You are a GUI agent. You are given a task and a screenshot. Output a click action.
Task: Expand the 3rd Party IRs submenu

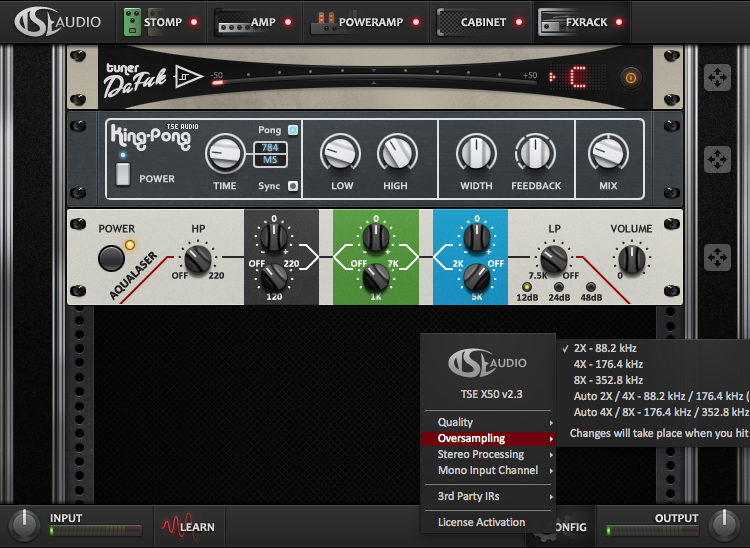(x=488, y=496)
